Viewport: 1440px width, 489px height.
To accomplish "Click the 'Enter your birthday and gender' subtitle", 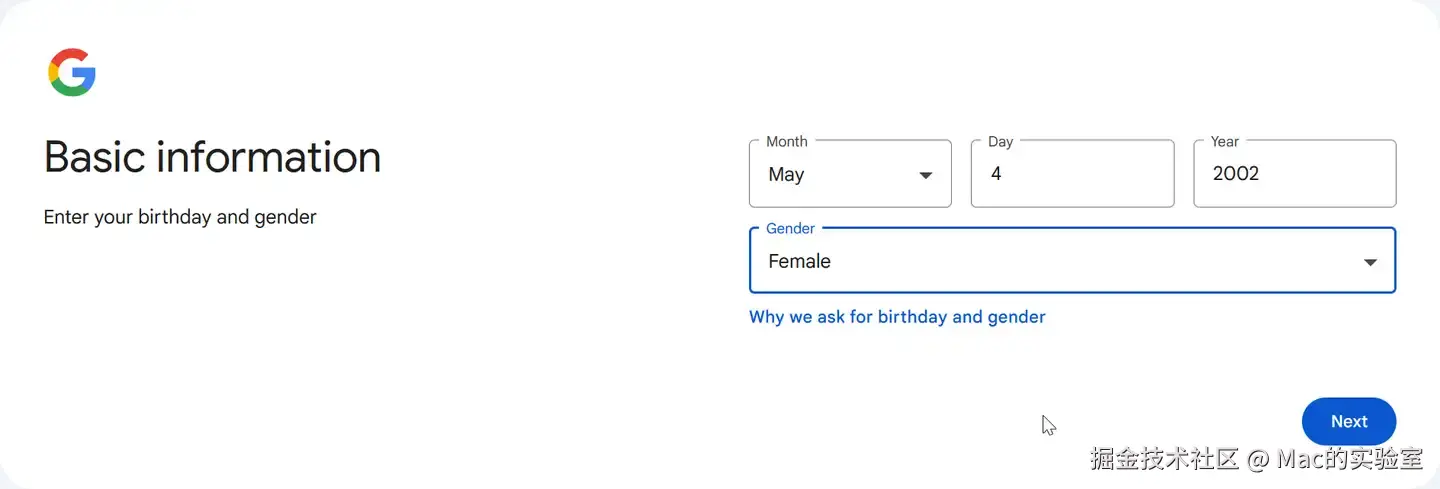I will (180, 217).
